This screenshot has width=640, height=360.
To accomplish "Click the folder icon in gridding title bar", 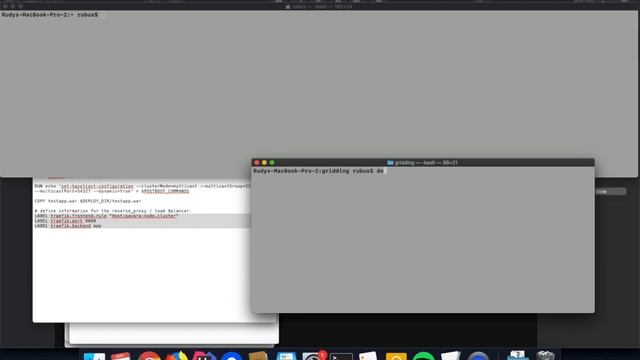I will 390,162.
